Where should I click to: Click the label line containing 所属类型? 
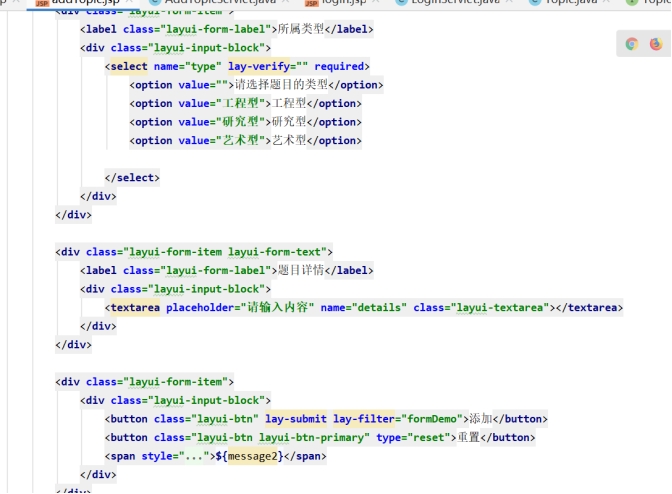227,29
